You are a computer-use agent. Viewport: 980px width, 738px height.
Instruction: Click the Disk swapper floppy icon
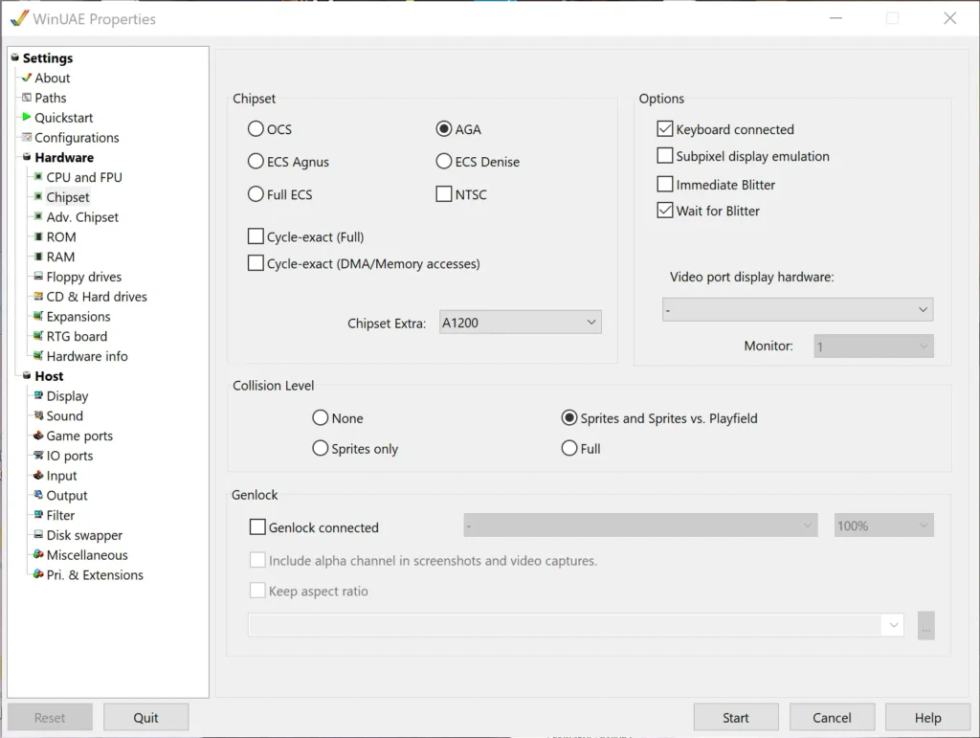click(38, 535)
